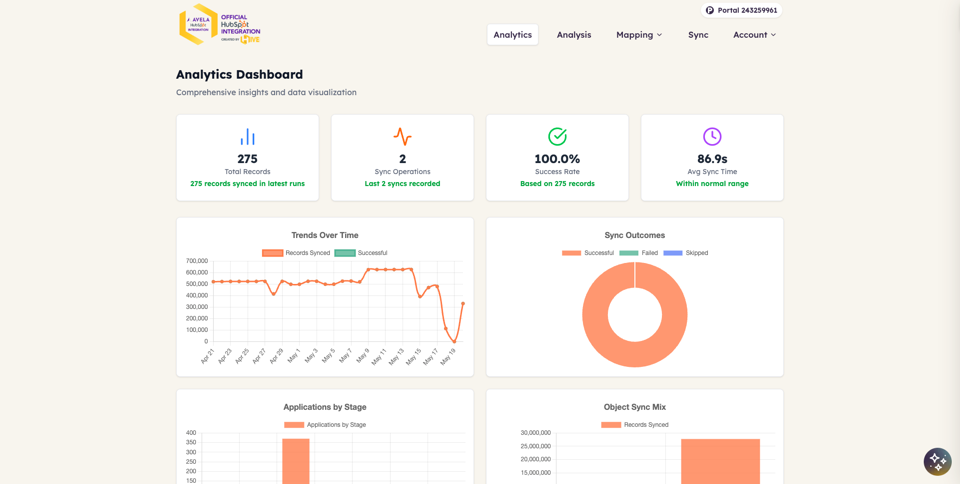
Task: Click the Applications by Stage chart title
Action: pos(325,407)
